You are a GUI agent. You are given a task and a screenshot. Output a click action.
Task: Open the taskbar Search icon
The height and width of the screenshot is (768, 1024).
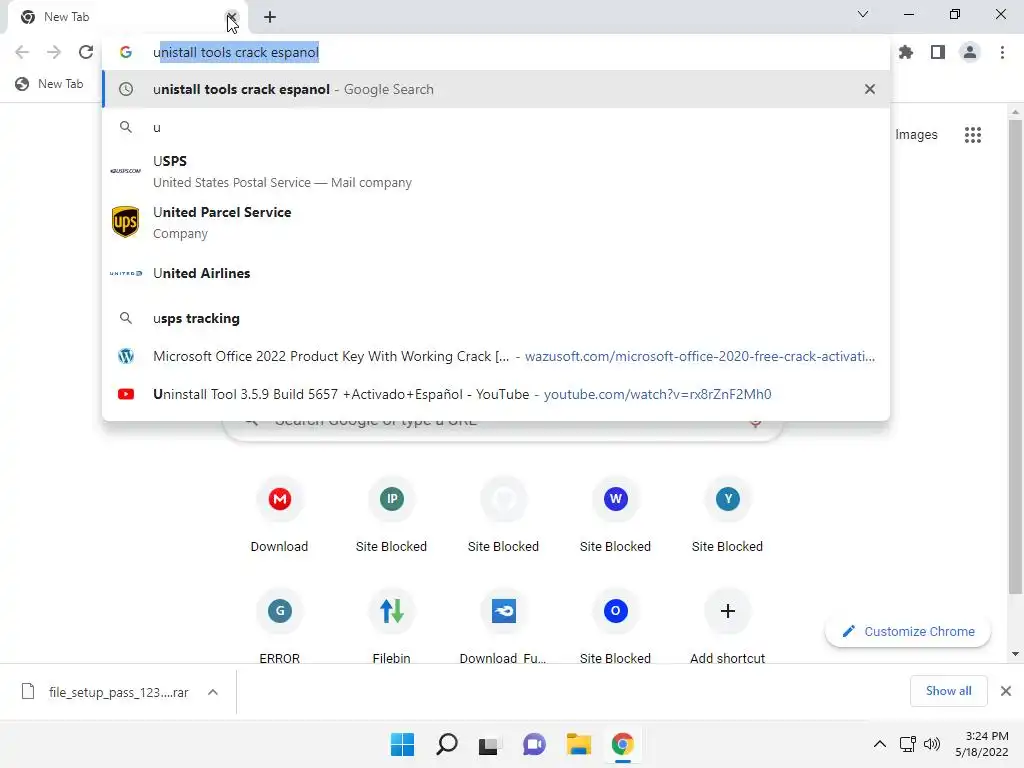[x=447, y=744]
